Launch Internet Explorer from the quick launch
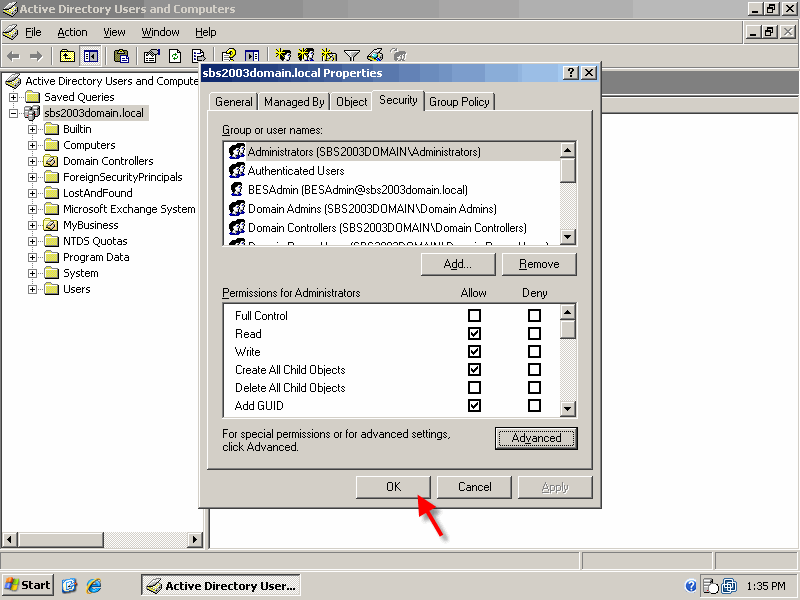 (x=93, y=585)
